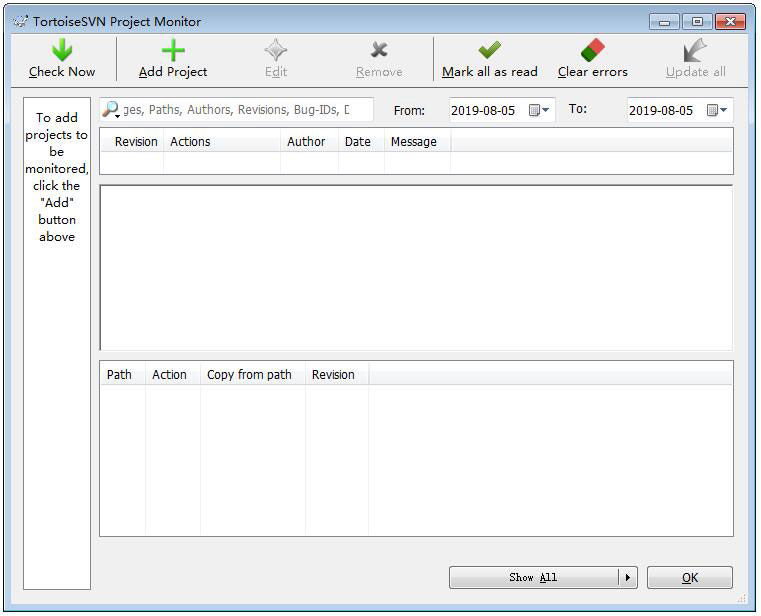761x616 pixels.
Task: Click the Show All button
Action: coord(534,578)
